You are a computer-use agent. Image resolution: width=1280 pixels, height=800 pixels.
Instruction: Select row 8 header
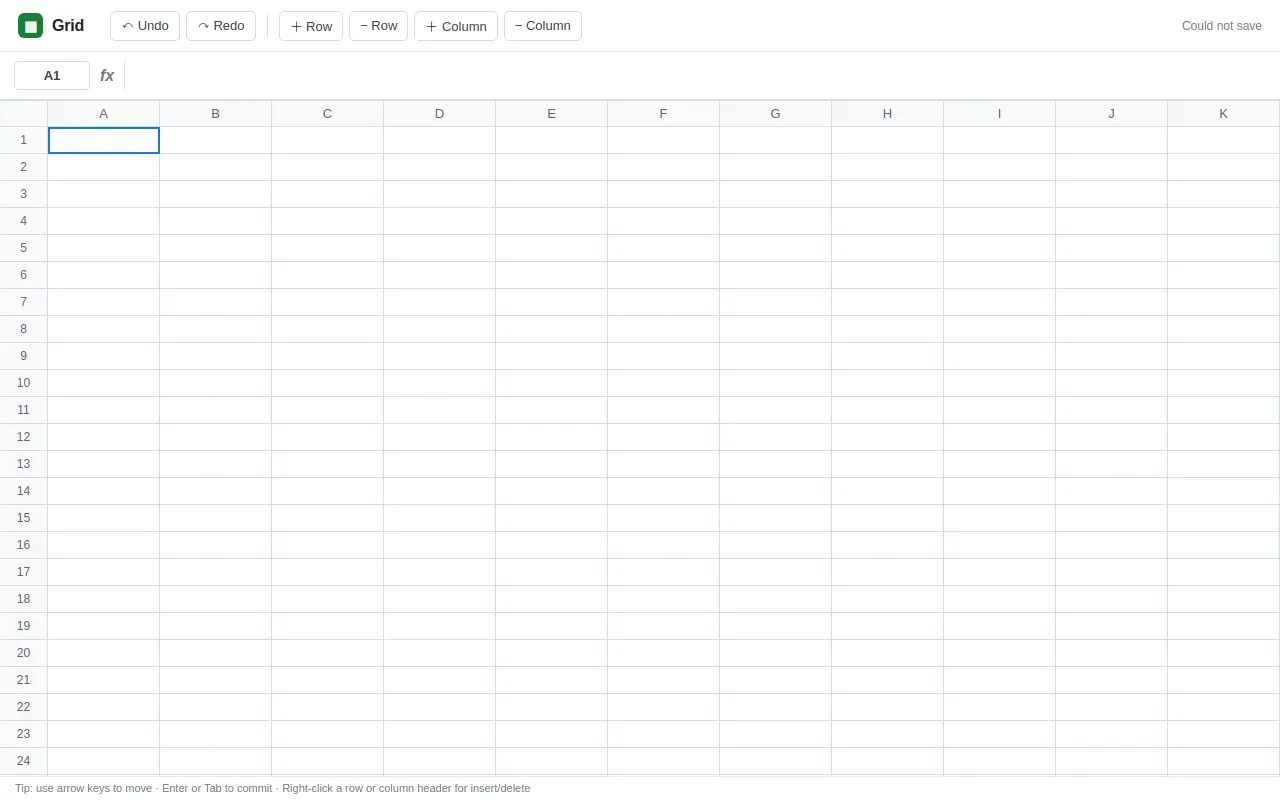tap(24, 329)
